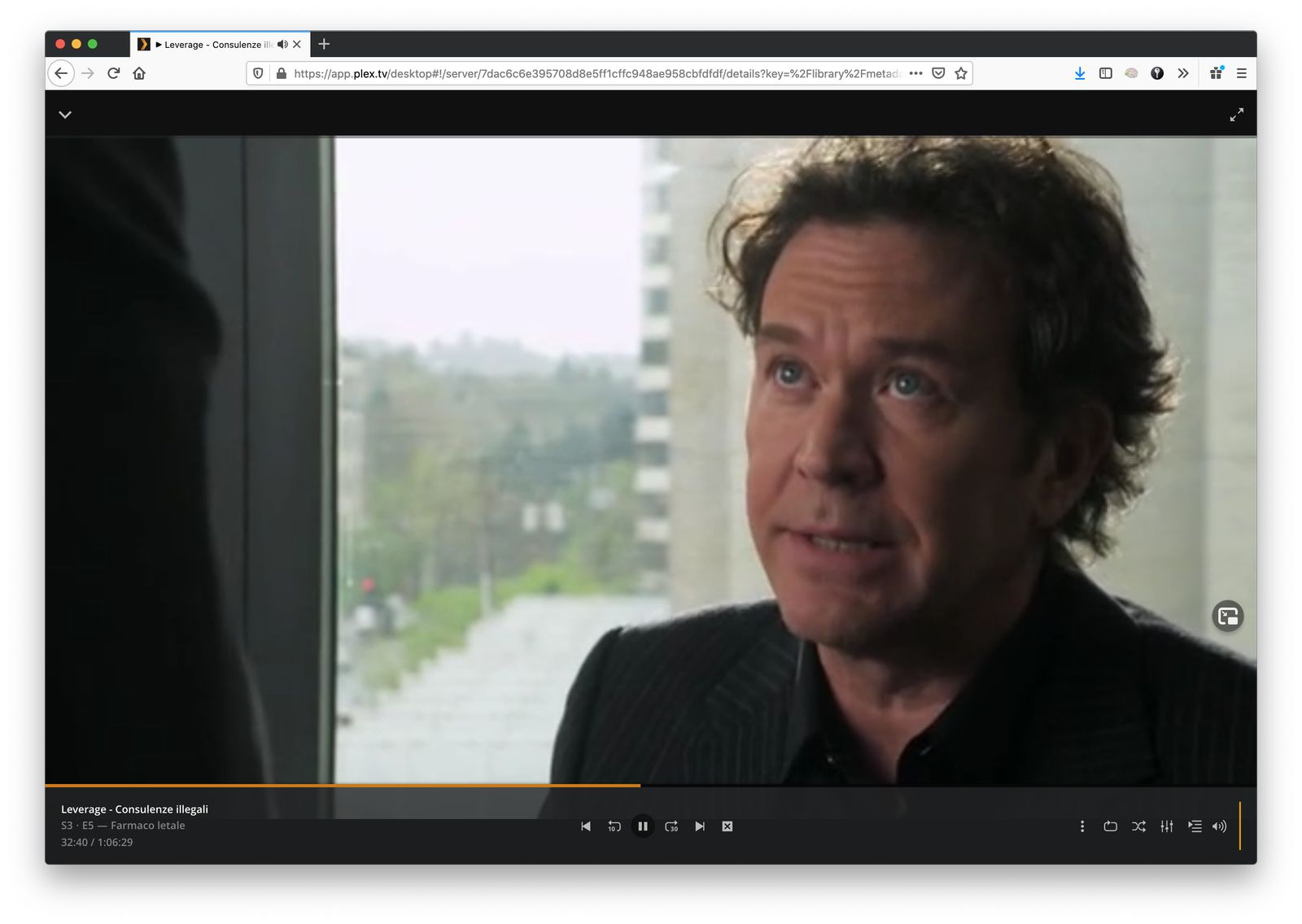This screenshot has height=924, width=1302.
Task: Open page actions ellipsis menu
Action: click(915, 73)
